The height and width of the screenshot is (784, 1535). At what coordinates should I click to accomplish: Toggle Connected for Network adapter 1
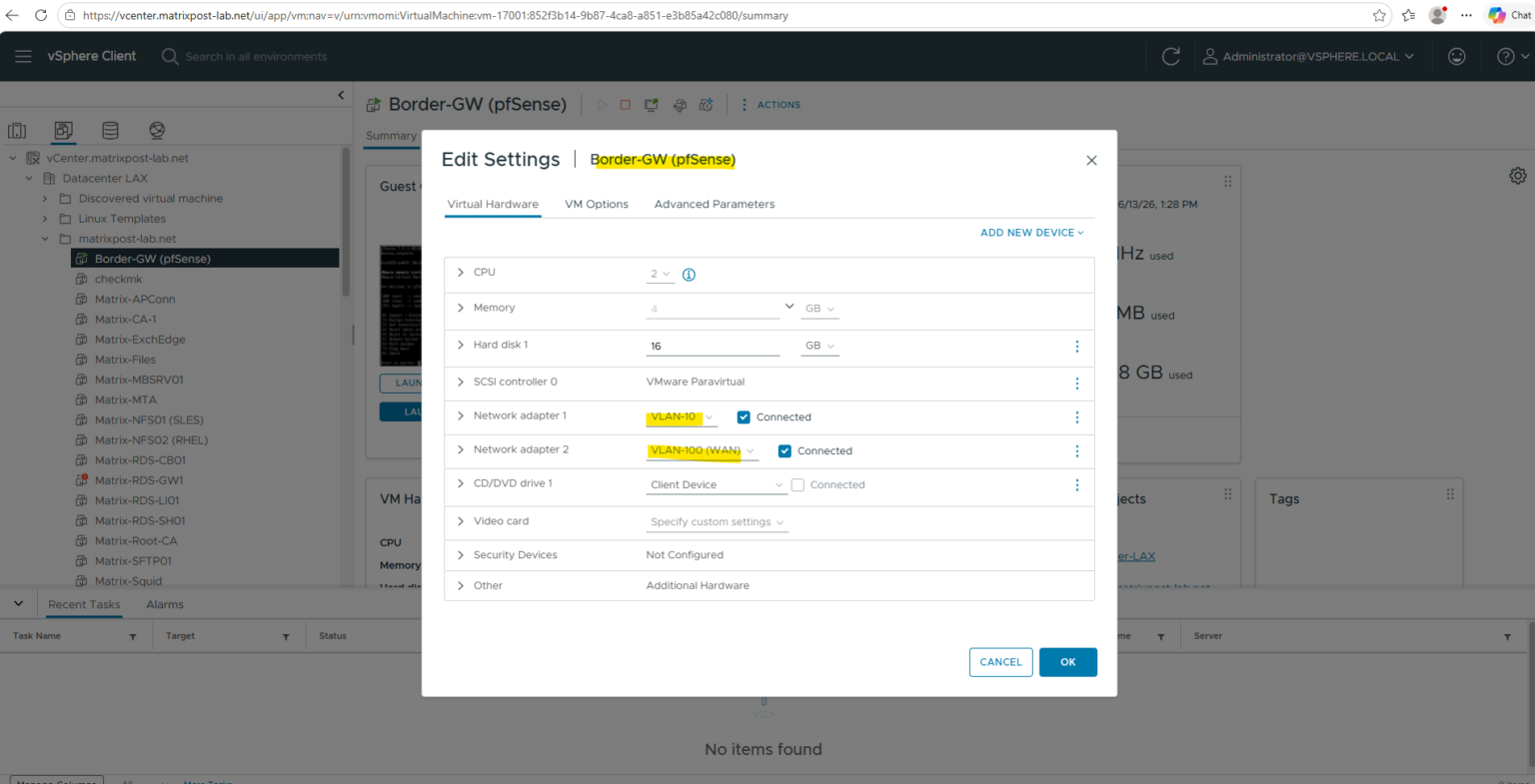(744, 417)
